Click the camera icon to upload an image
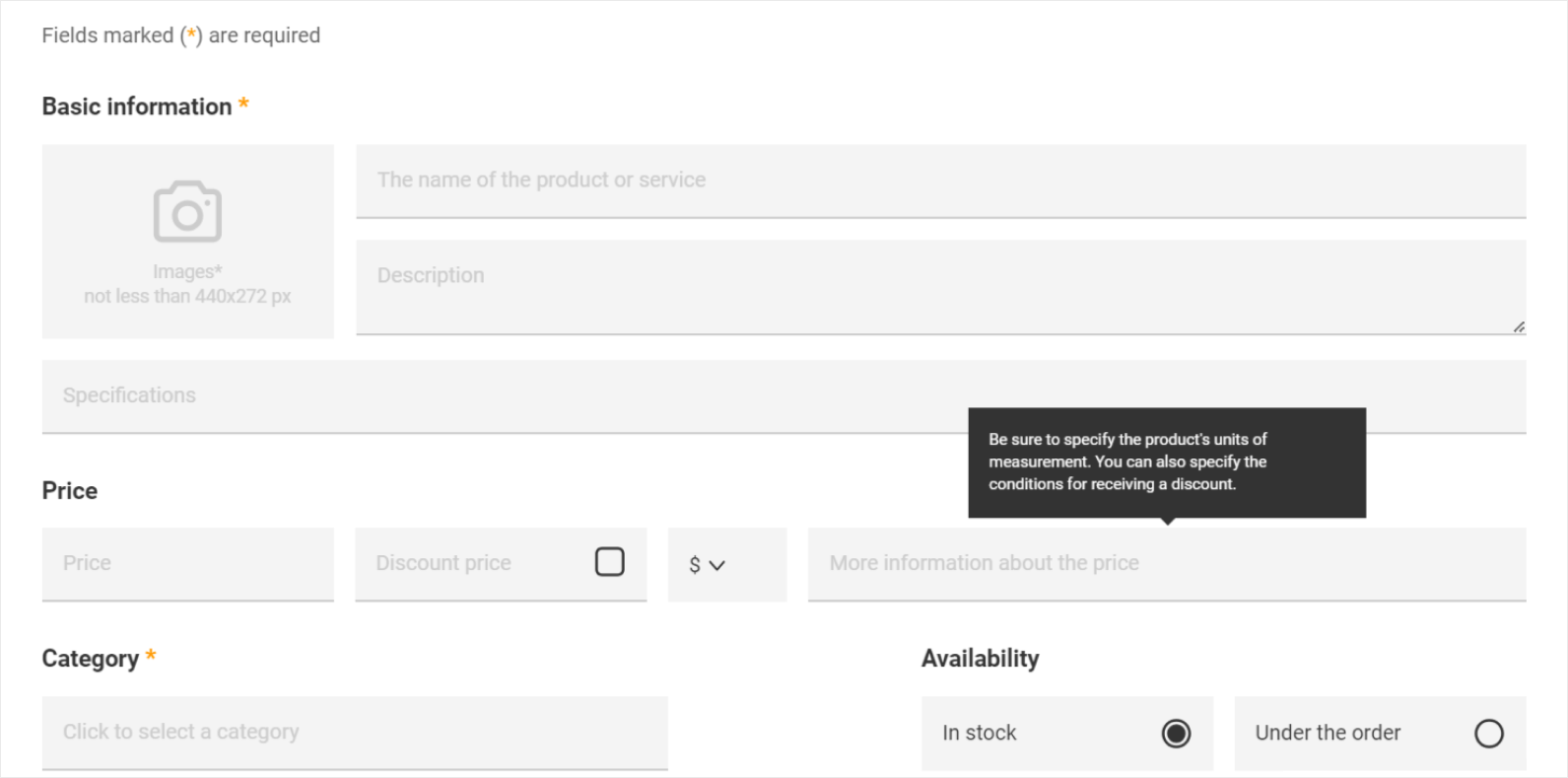 (x=187, y=211)
